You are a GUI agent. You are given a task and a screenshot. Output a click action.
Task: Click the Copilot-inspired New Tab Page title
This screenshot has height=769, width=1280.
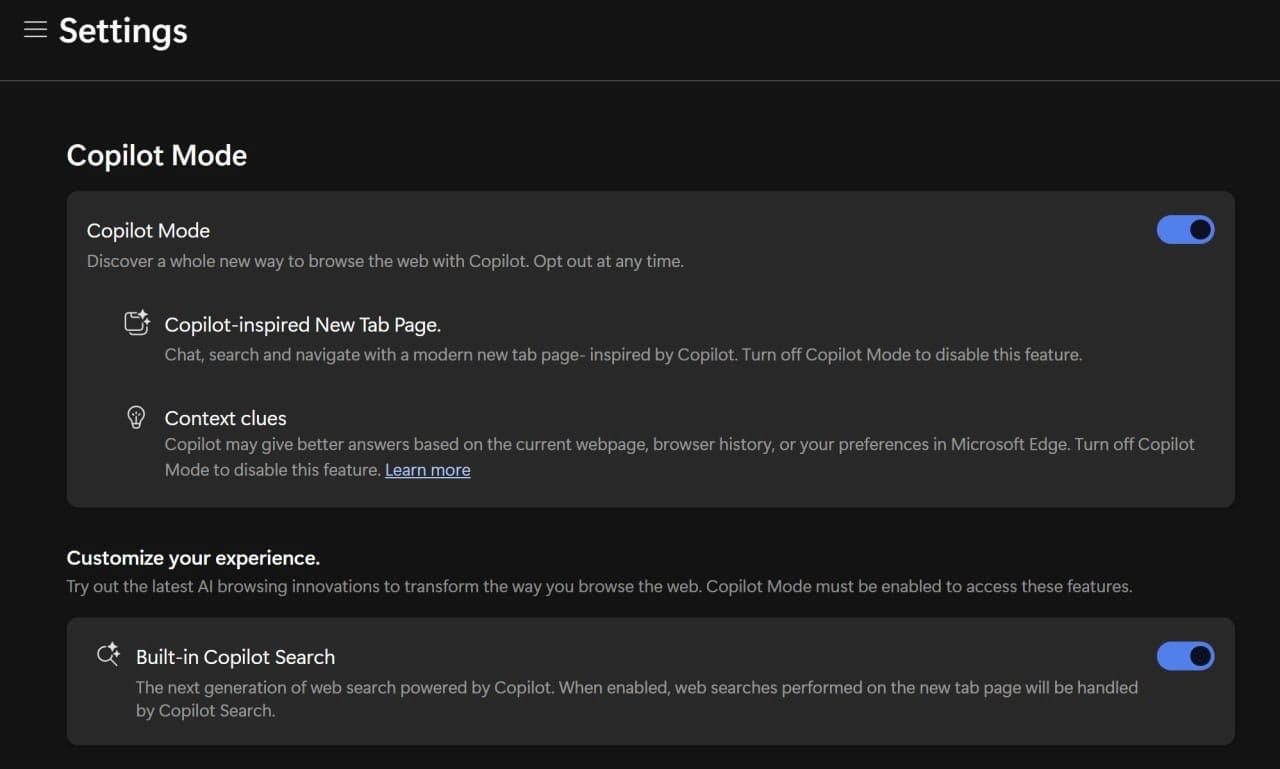point(302,325)
